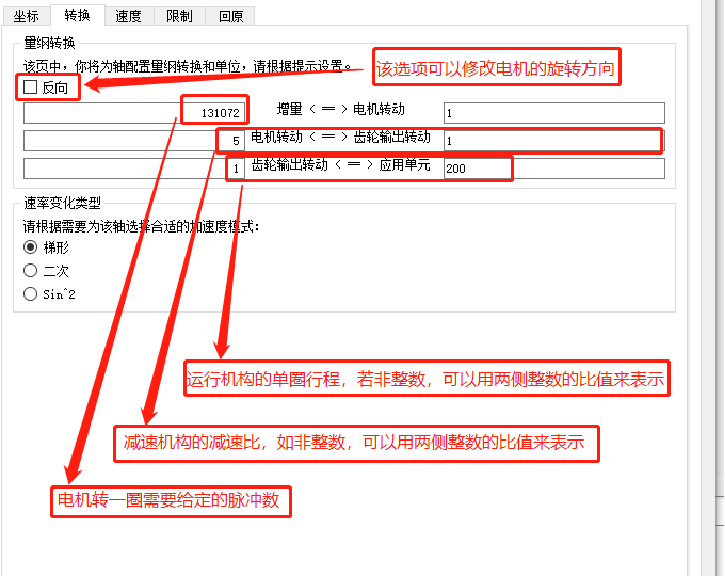Click the field left of 齿轮输出转动<=>应用单元
725x576 pixels.
[x=134, y=169]
